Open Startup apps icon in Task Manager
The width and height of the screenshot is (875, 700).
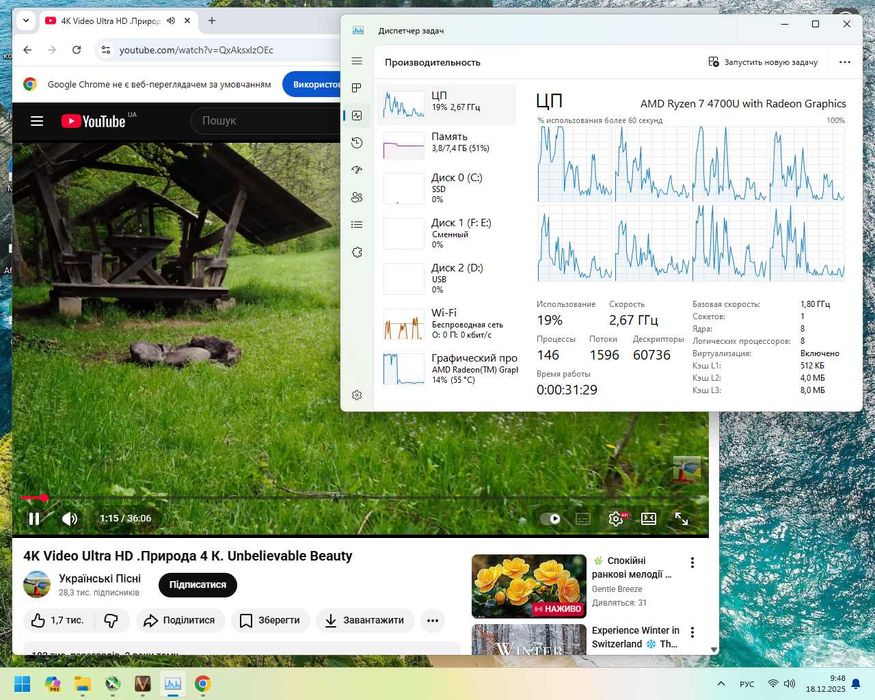(357, 170)
